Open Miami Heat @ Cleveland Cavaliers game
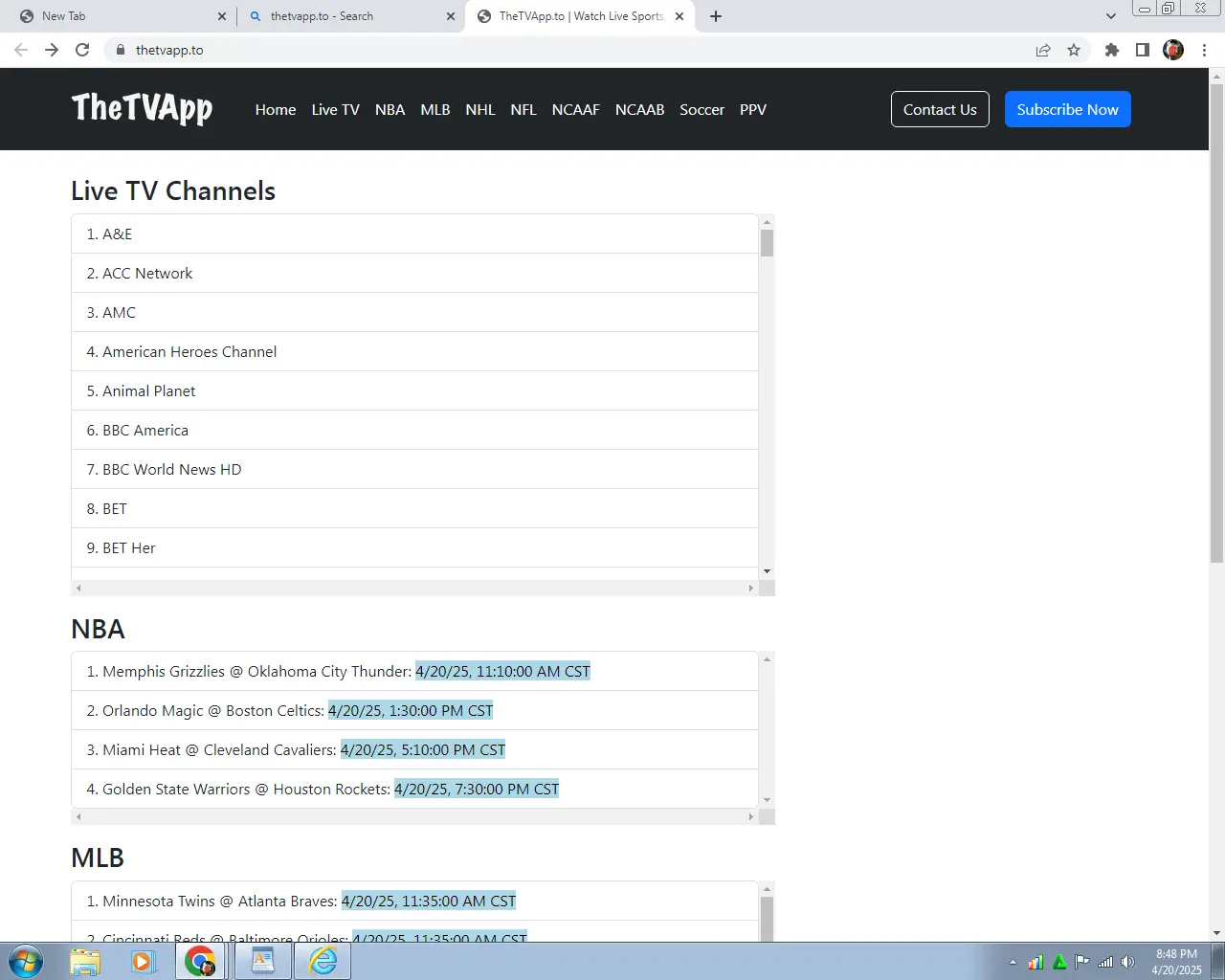Viewport: 1225px width, 980px height. 414,749
